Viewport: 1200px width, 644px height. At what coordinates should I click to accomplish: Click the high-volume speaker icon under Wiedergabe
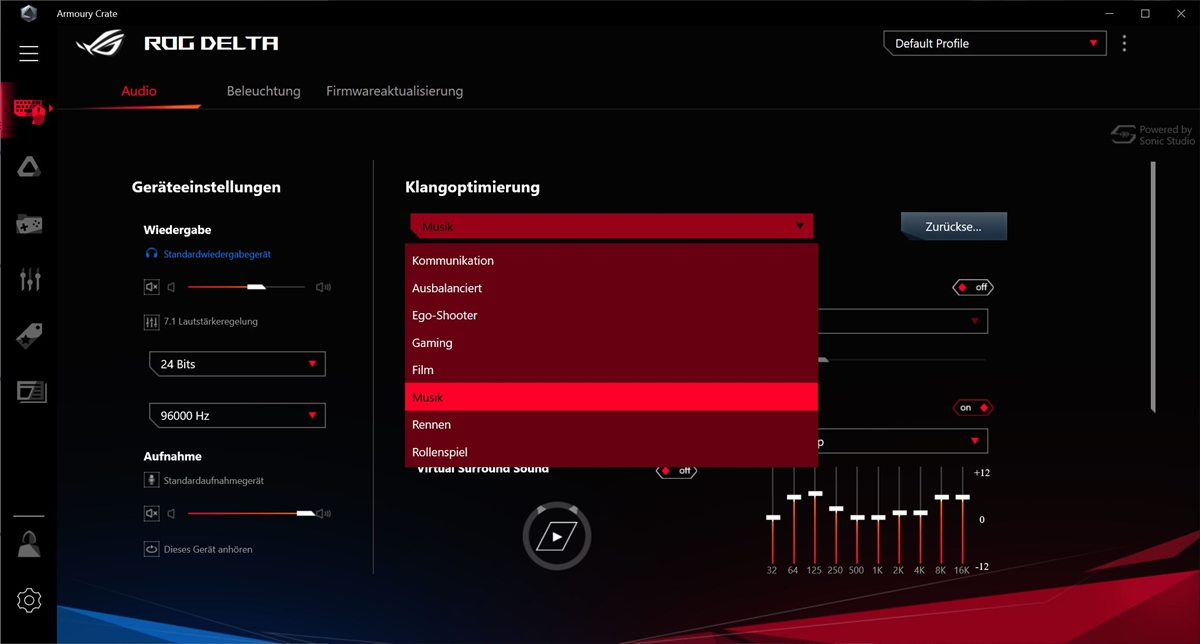pos(323,287)
